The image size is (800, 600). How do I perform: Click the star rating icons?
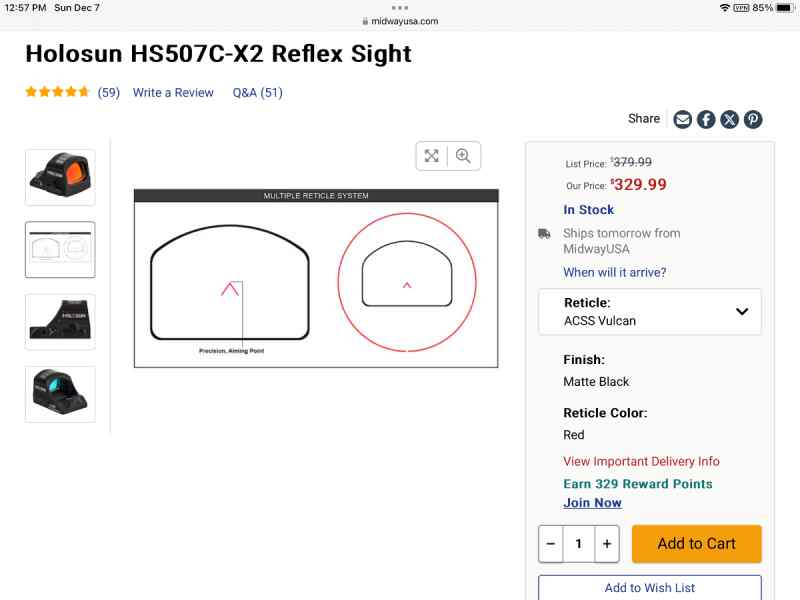coord(58,92)
